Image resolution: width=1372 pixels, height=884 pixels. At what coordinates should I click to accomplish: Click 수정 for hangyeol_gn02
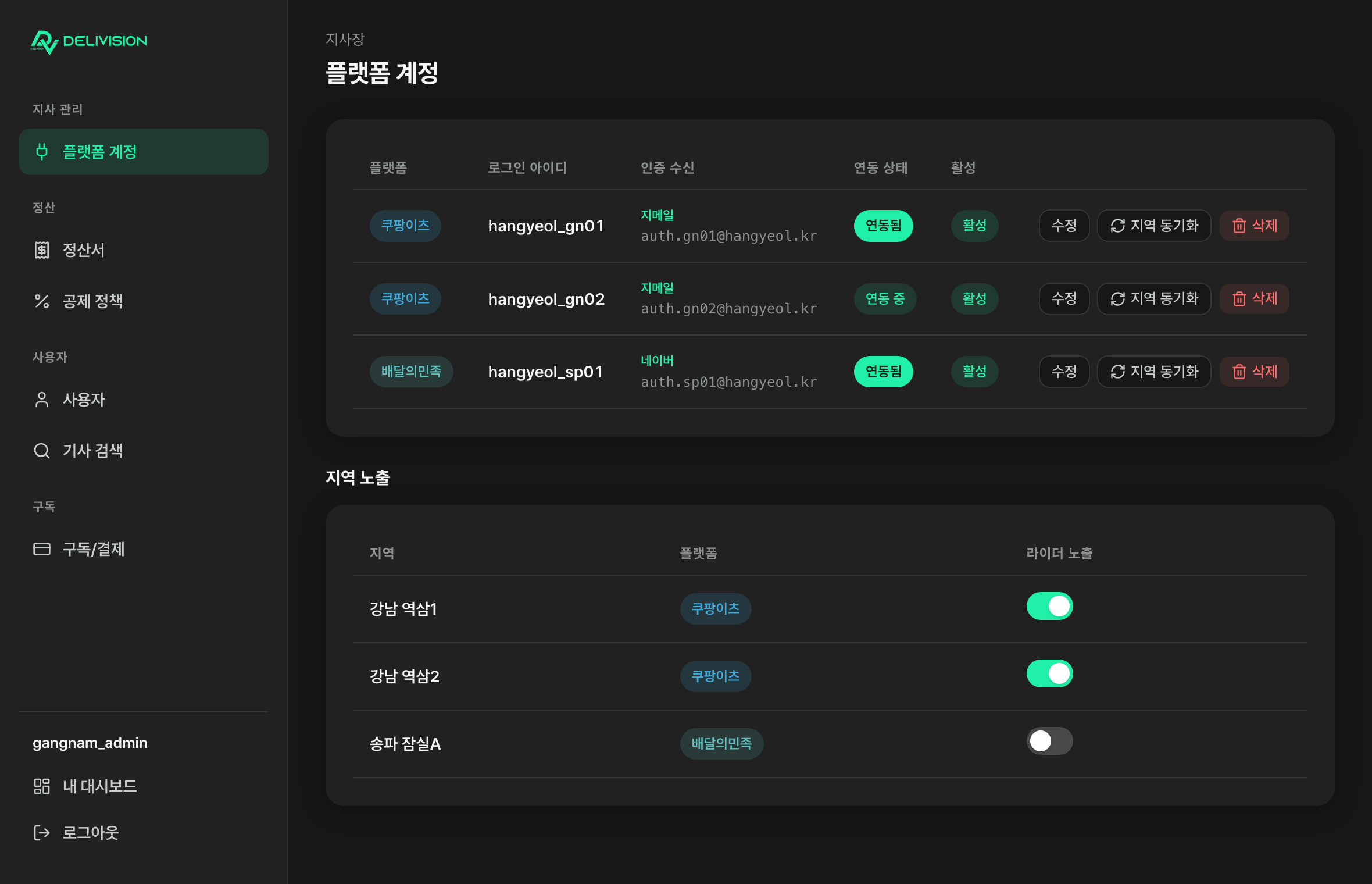[x=1064, y=299]
